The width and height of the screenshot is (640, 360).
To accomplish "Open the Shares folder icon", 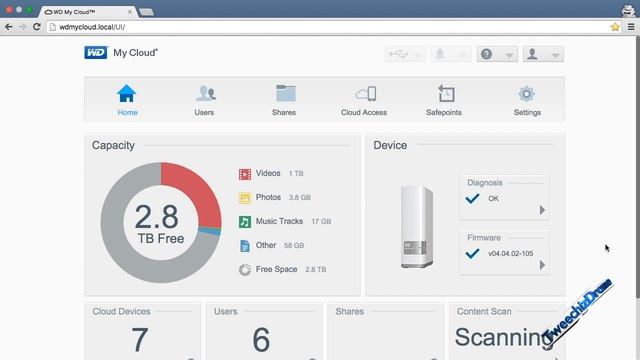I will coord(285,93).
